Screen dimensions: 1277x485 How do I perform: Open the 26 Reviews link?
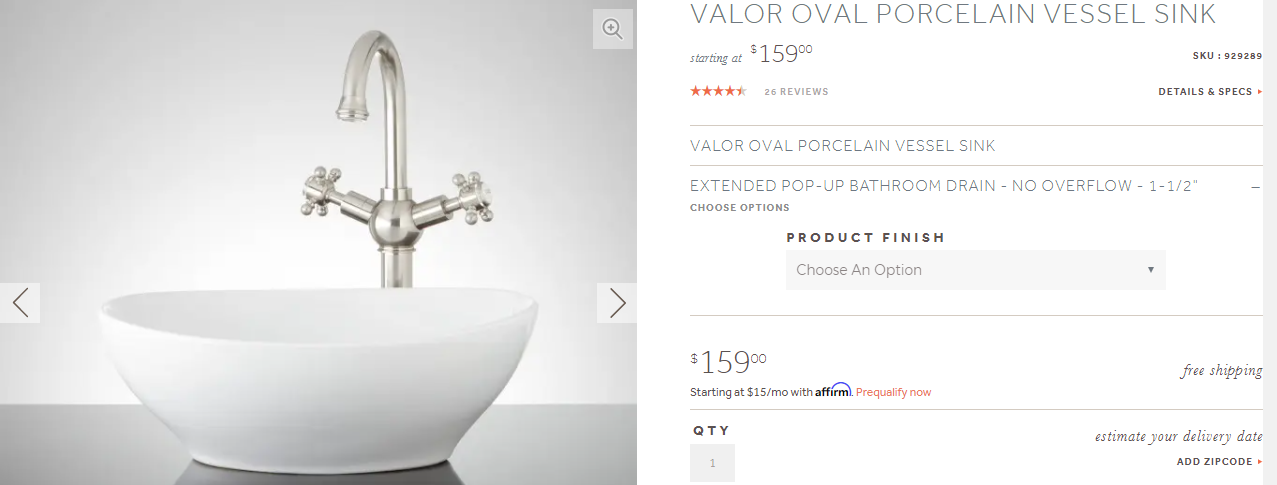[x=796, y=92]
